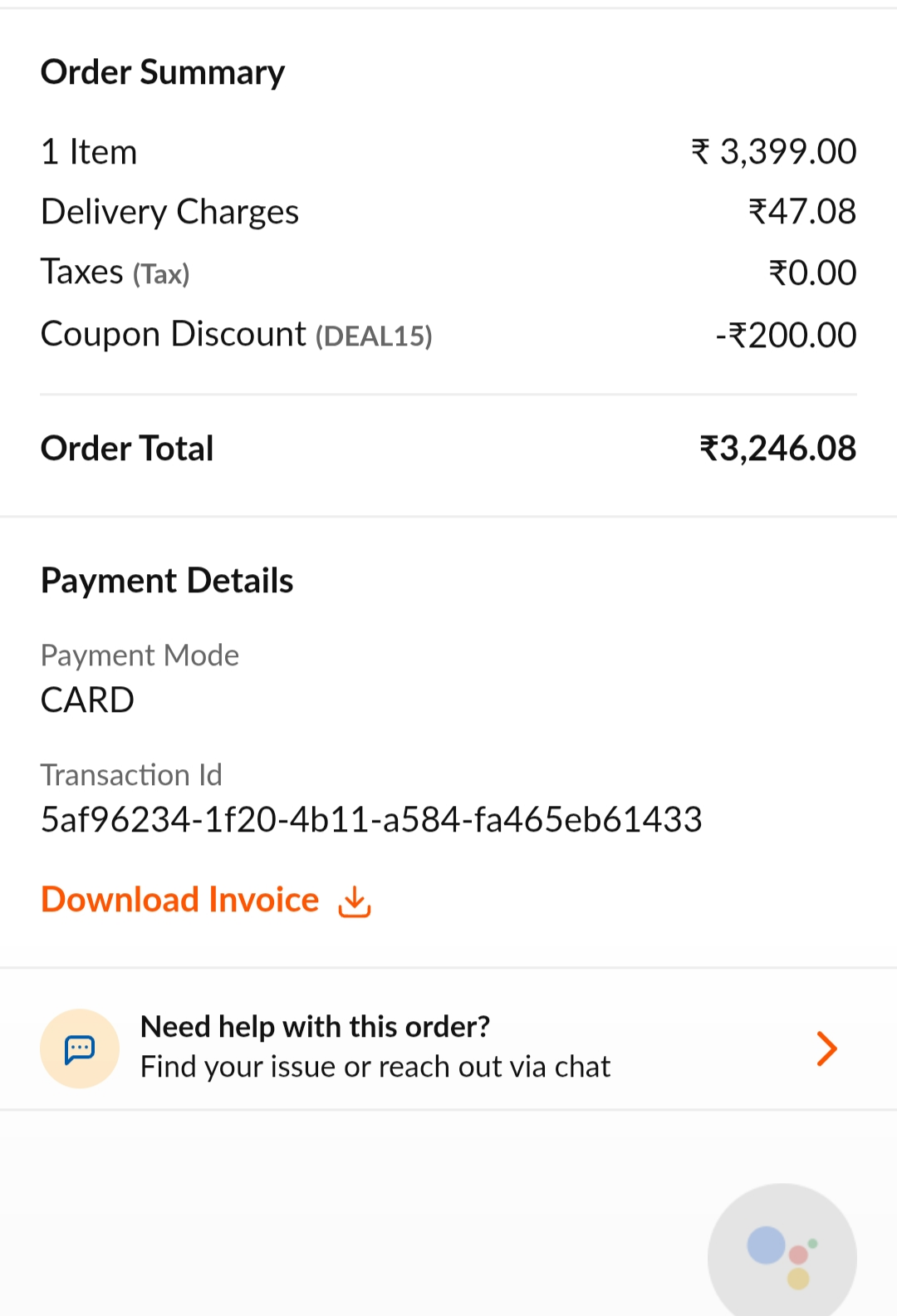
Task: Tap the delivery charge amount ₹47.08
Action: (802, 212)
